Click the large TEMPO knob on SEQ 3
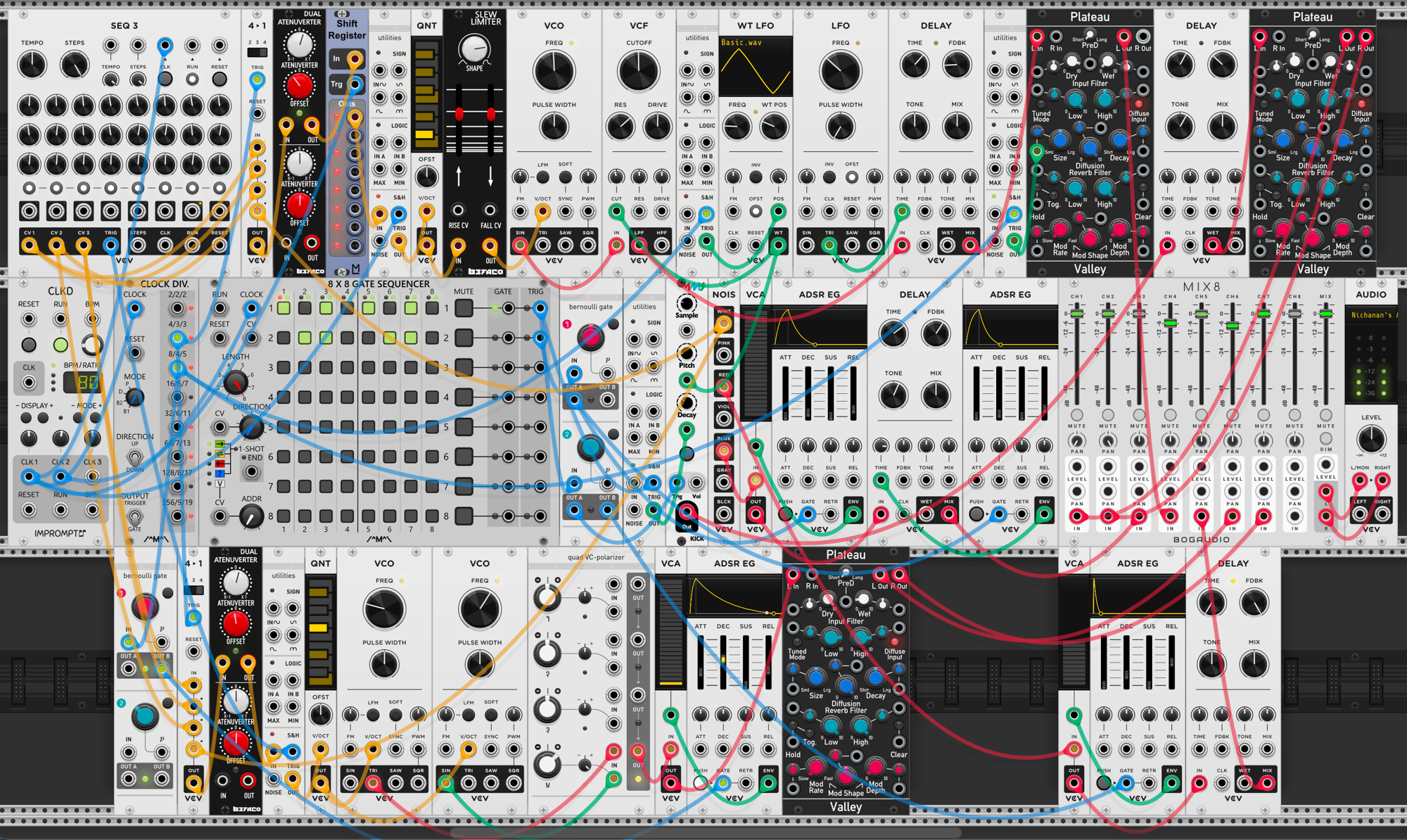 pos(32,65)
